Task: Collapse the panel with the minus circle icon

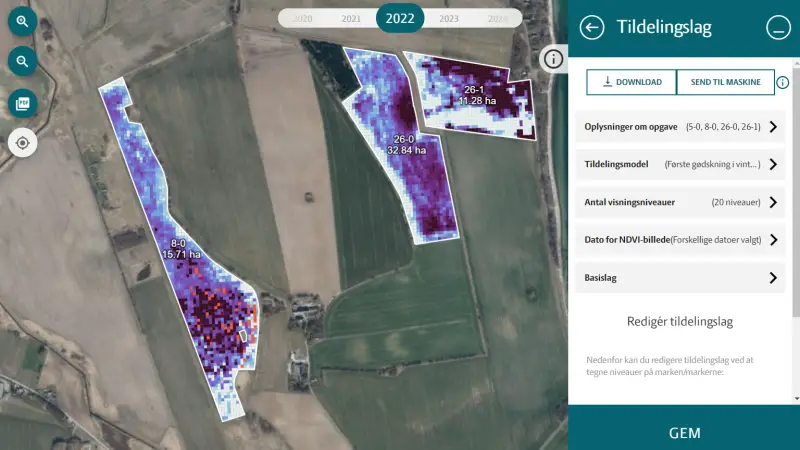Action: coord(778,28)
